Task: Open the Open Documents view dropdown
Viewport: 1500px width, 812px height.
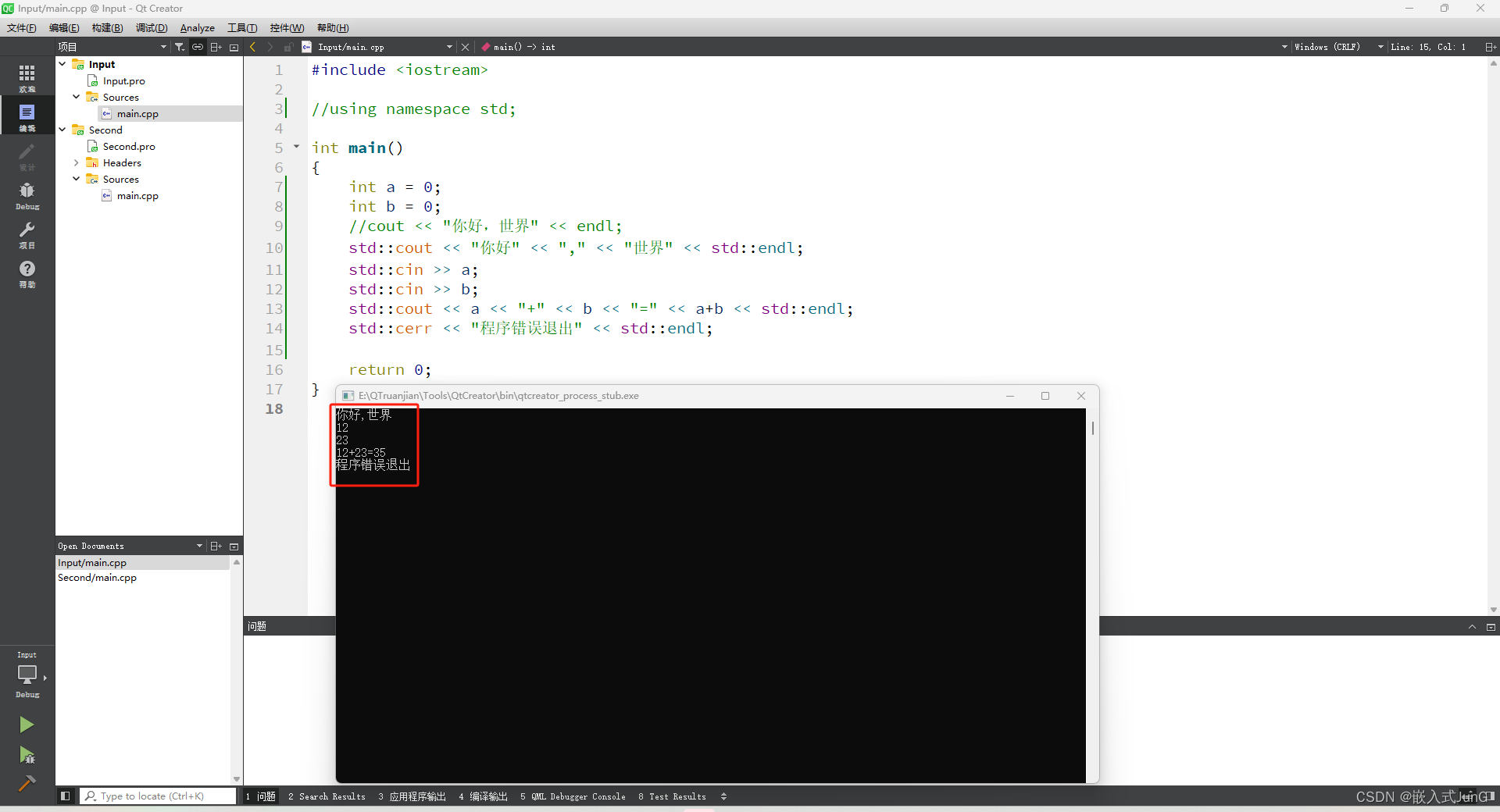Action: click(x=130, y=546)
